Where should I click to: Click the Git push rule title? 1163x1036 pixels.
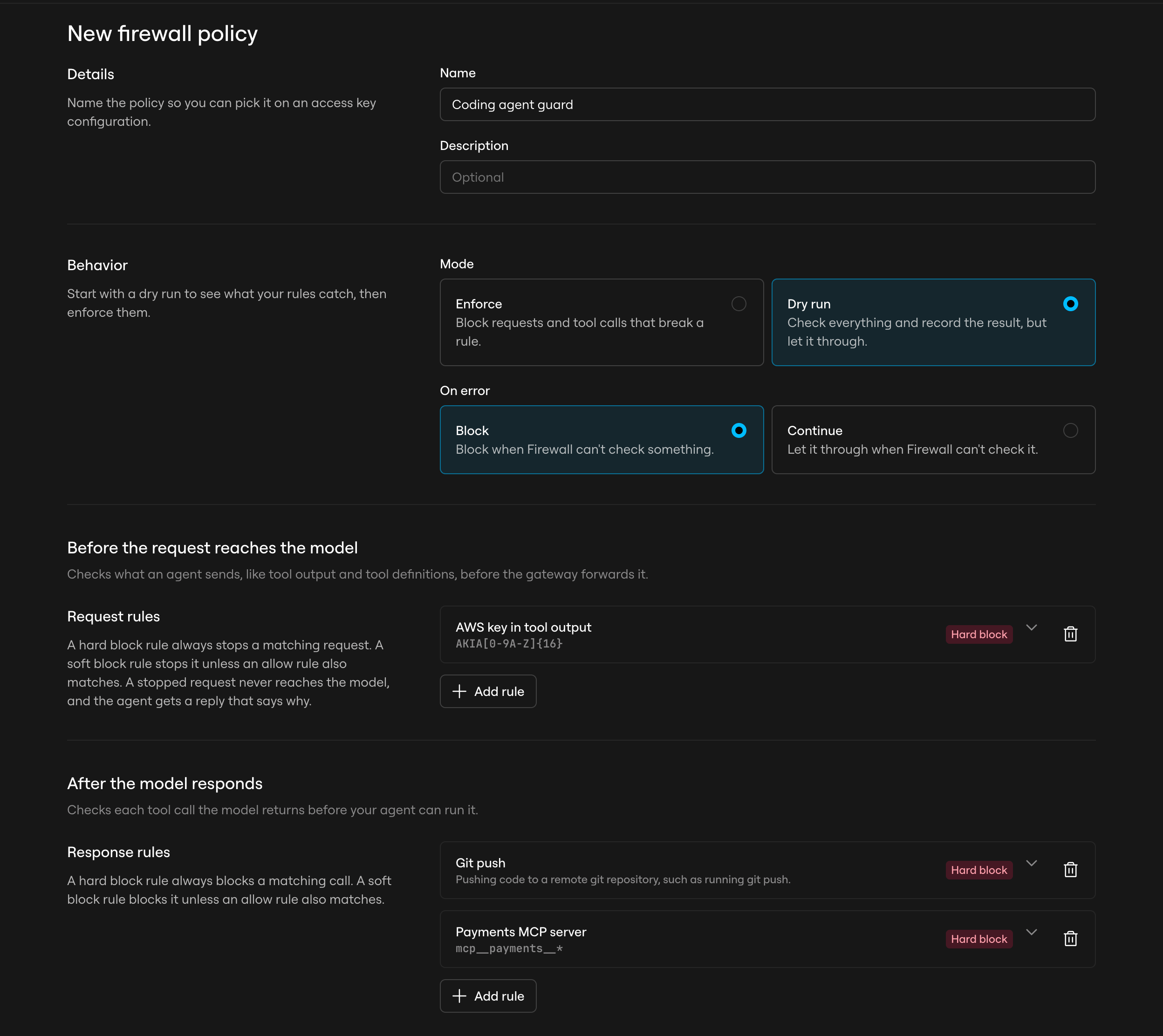(x=480, y=863)
